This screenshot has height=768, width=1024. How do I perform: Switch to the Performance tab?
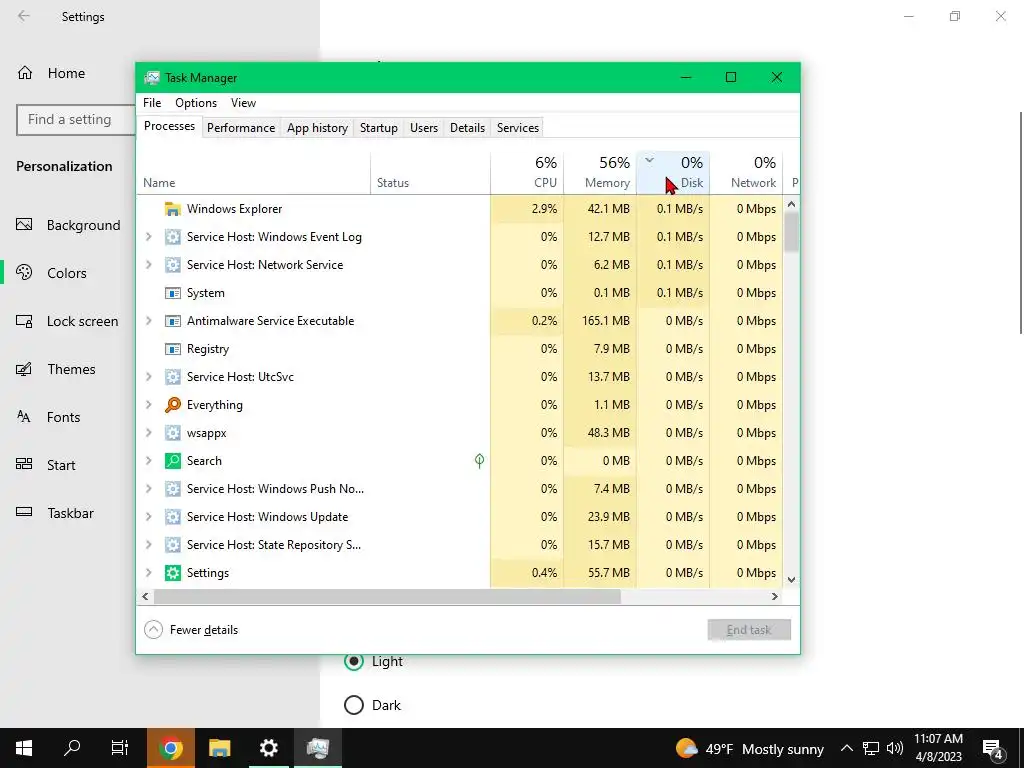coord(241,128)
